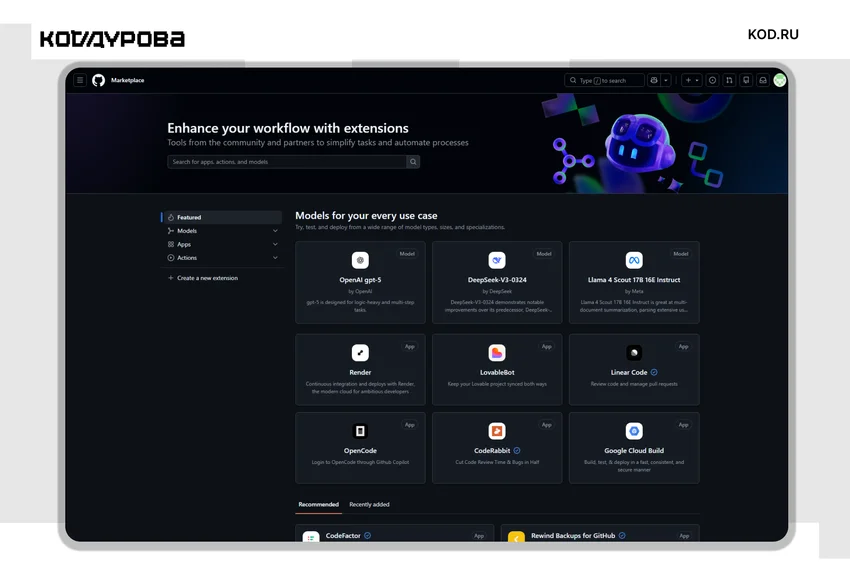
Task: Click the 'by Meta' publisher text
Action: pyautogui.click(x=634, y=292)
